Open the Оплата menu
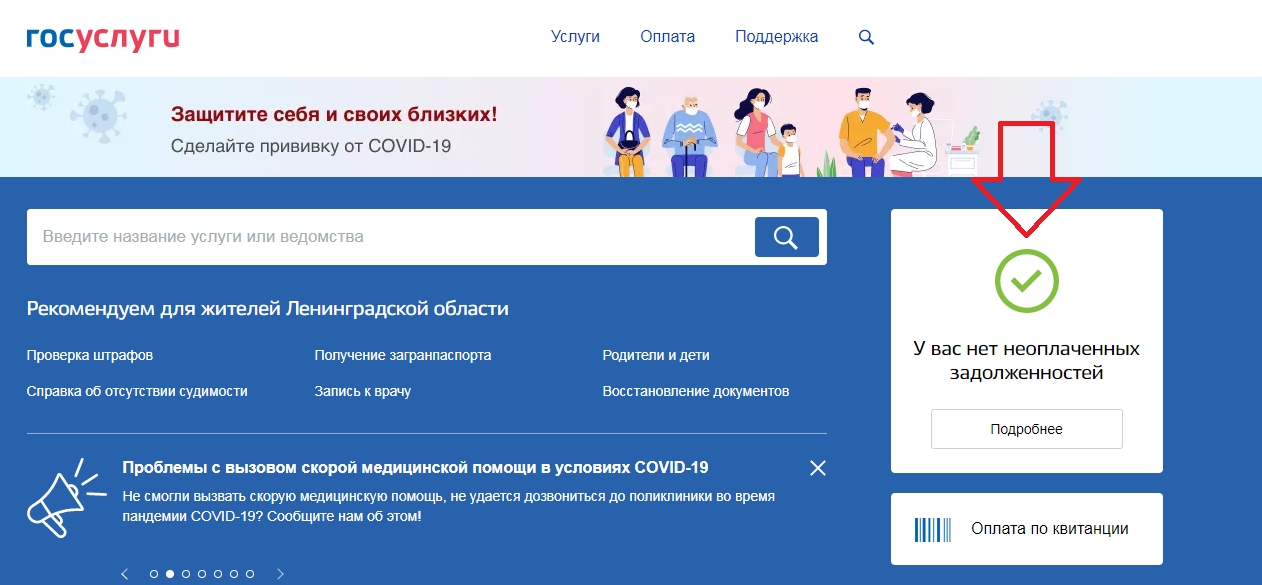This screenshot has width=1262, height=585. click(667, 37)
